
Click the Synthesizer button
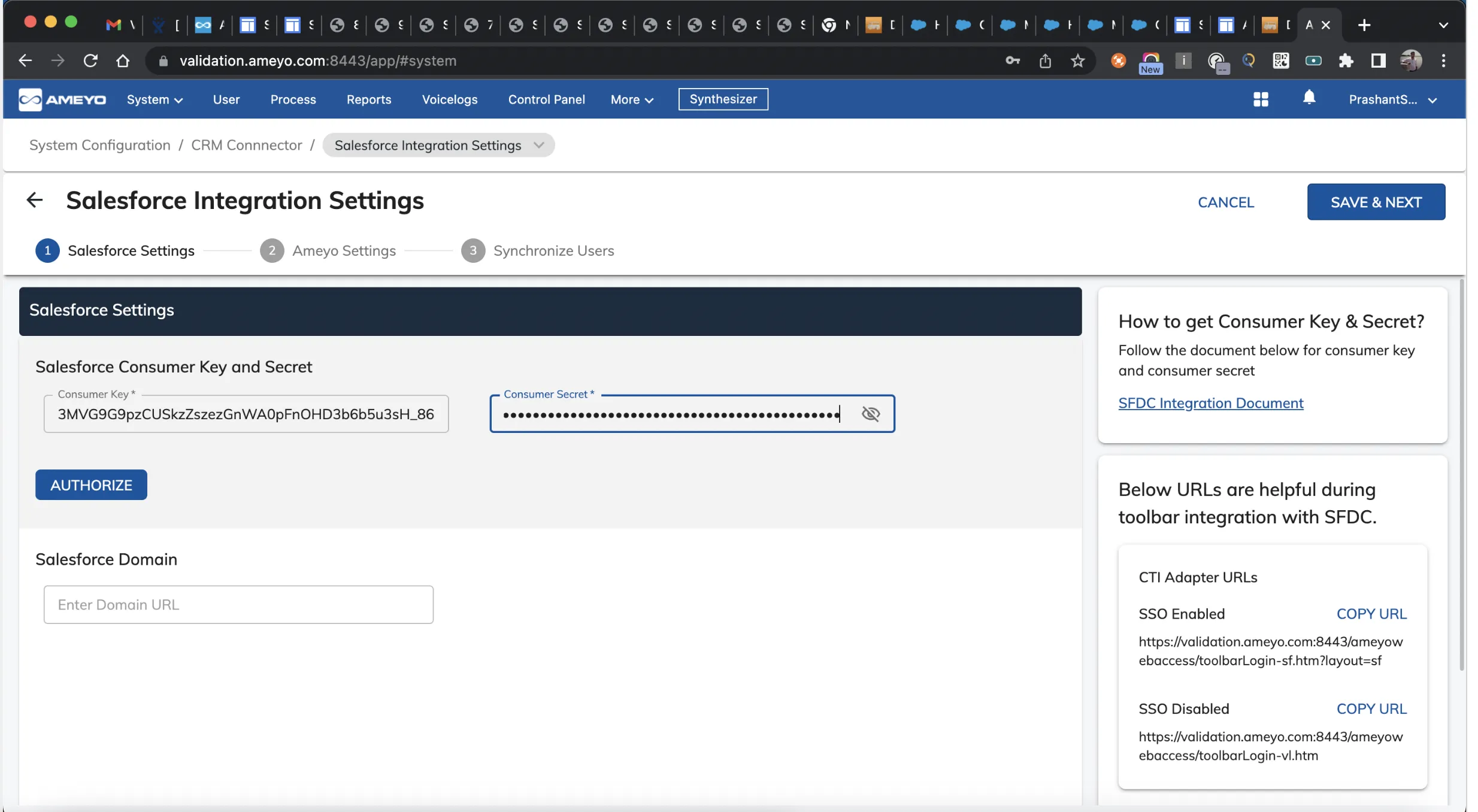click(x=723, y=99)
